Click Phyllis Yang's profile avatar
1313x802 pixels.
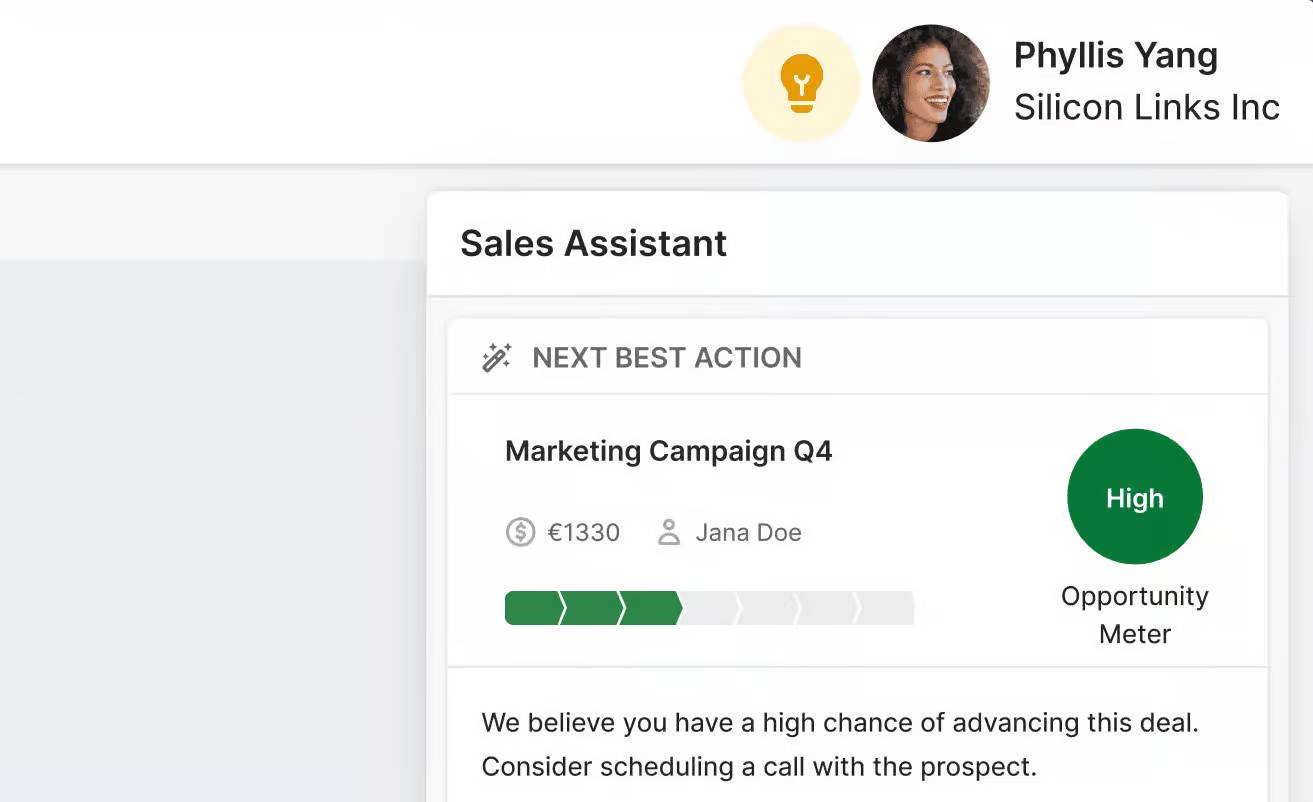coord(930,83)
